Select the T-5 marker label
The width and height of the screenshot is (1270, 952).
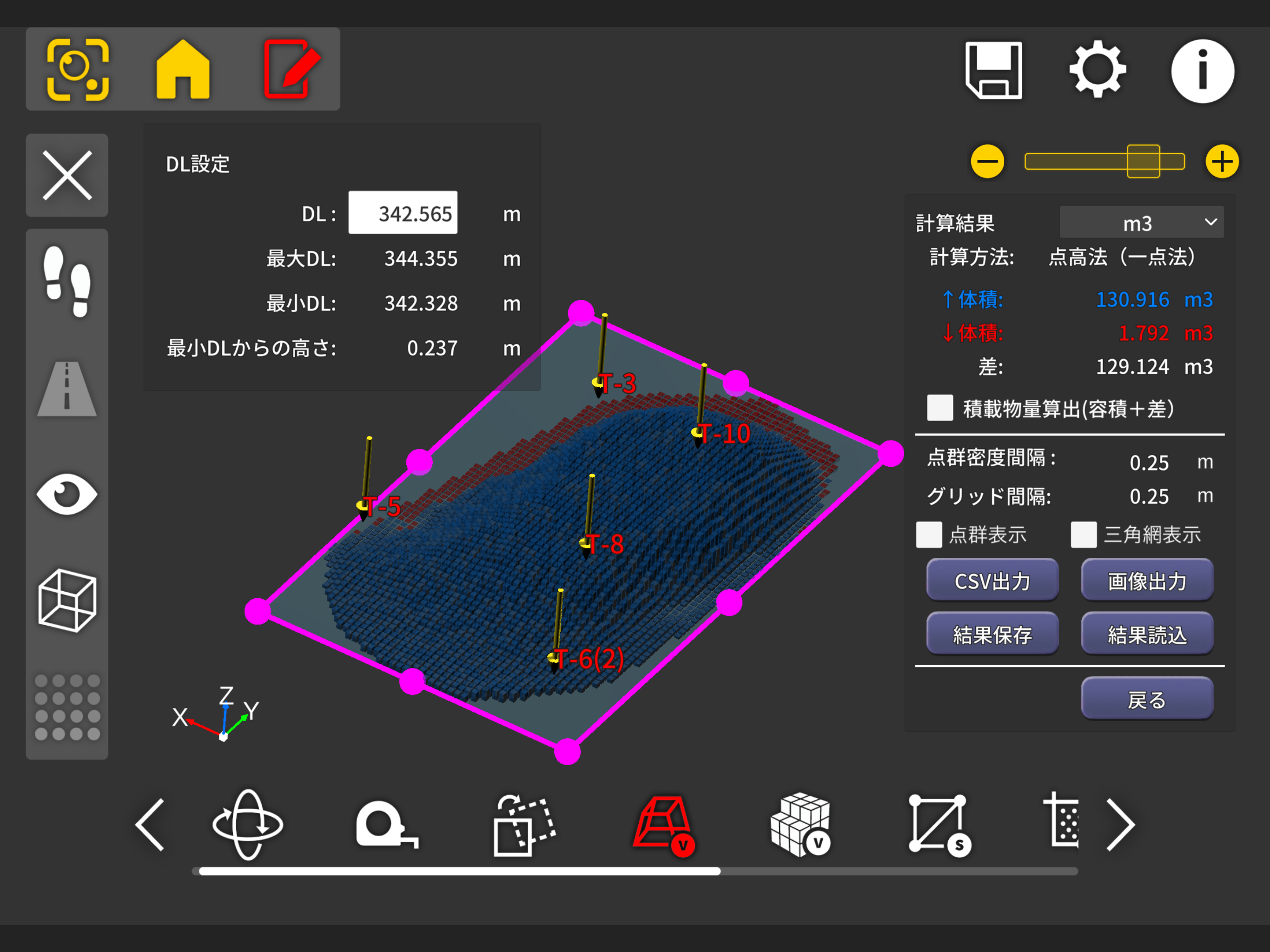382,506
